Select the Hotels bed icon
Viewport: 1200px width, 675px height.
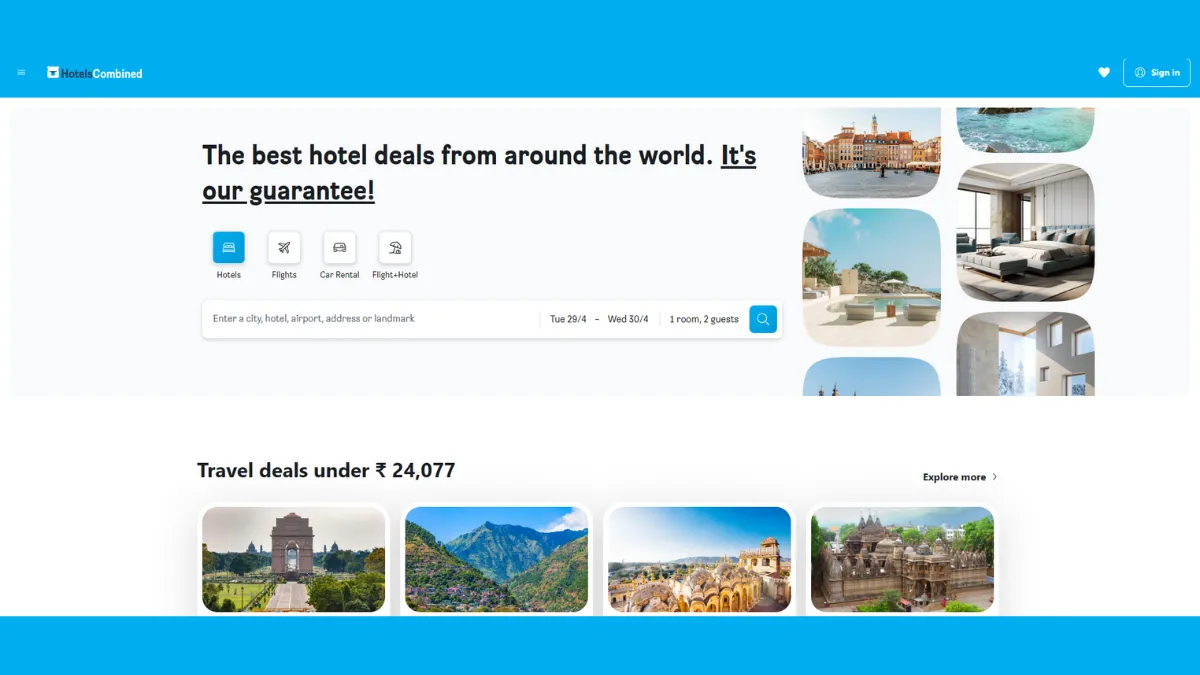coord(228,247)
